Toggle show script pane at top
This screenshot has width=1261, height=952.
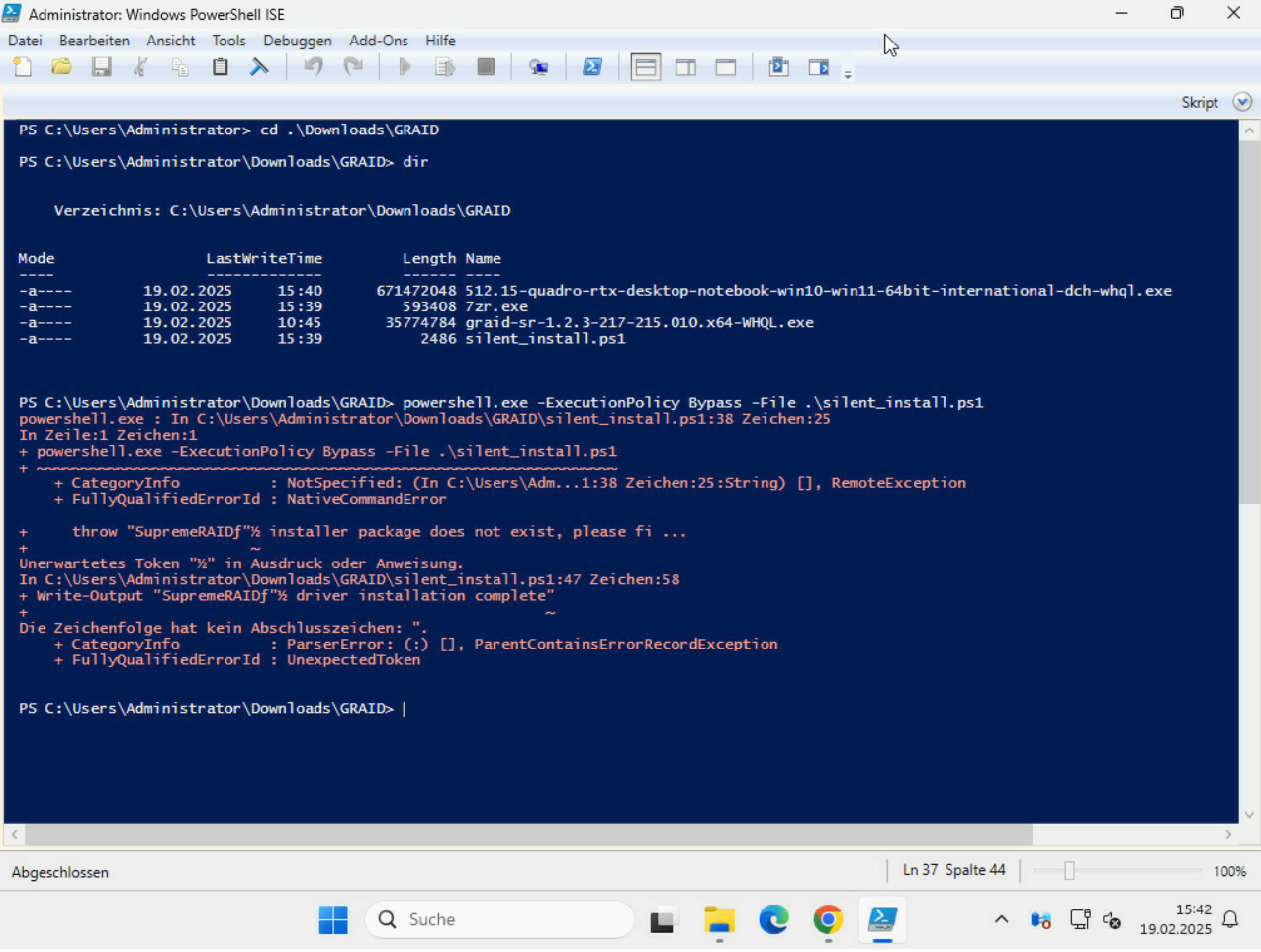tap(646, 67)
